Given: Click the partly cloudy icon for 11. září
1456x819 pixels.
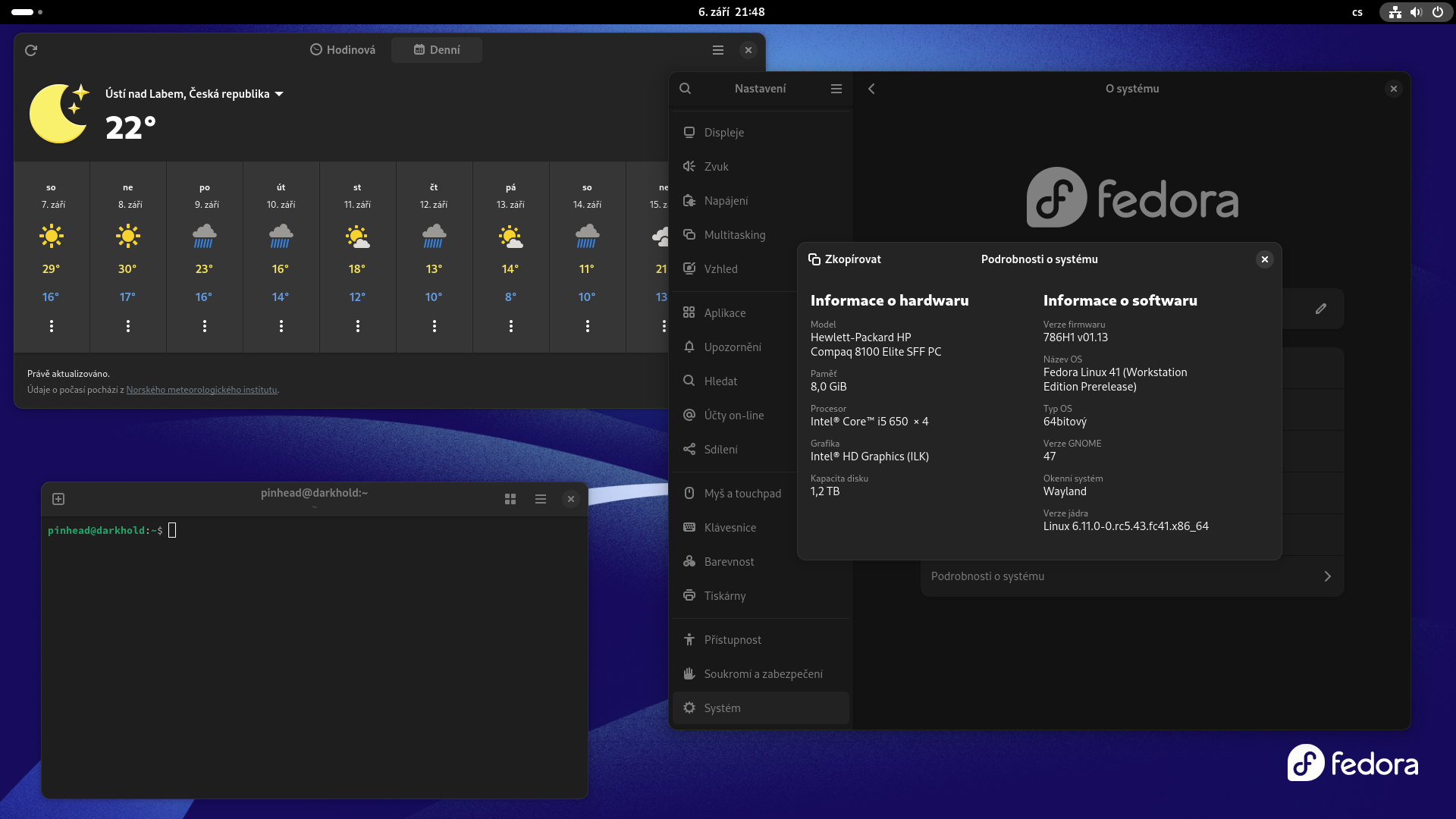Looking at the screenshot, I should (x=358, y=237).
